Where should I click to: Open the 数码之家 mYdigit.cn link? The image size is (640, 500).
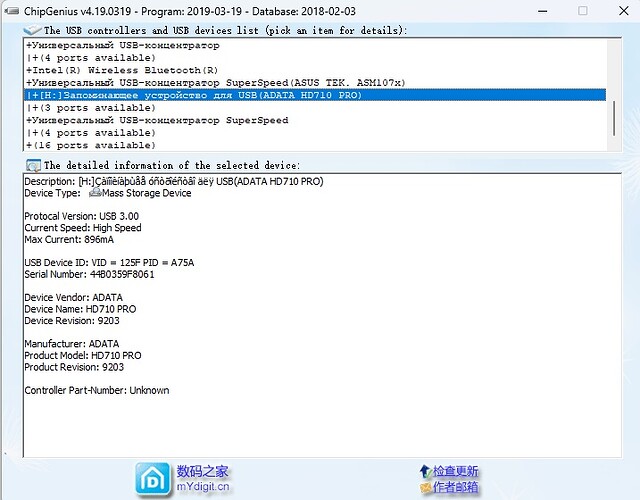(x=203, y=479)
